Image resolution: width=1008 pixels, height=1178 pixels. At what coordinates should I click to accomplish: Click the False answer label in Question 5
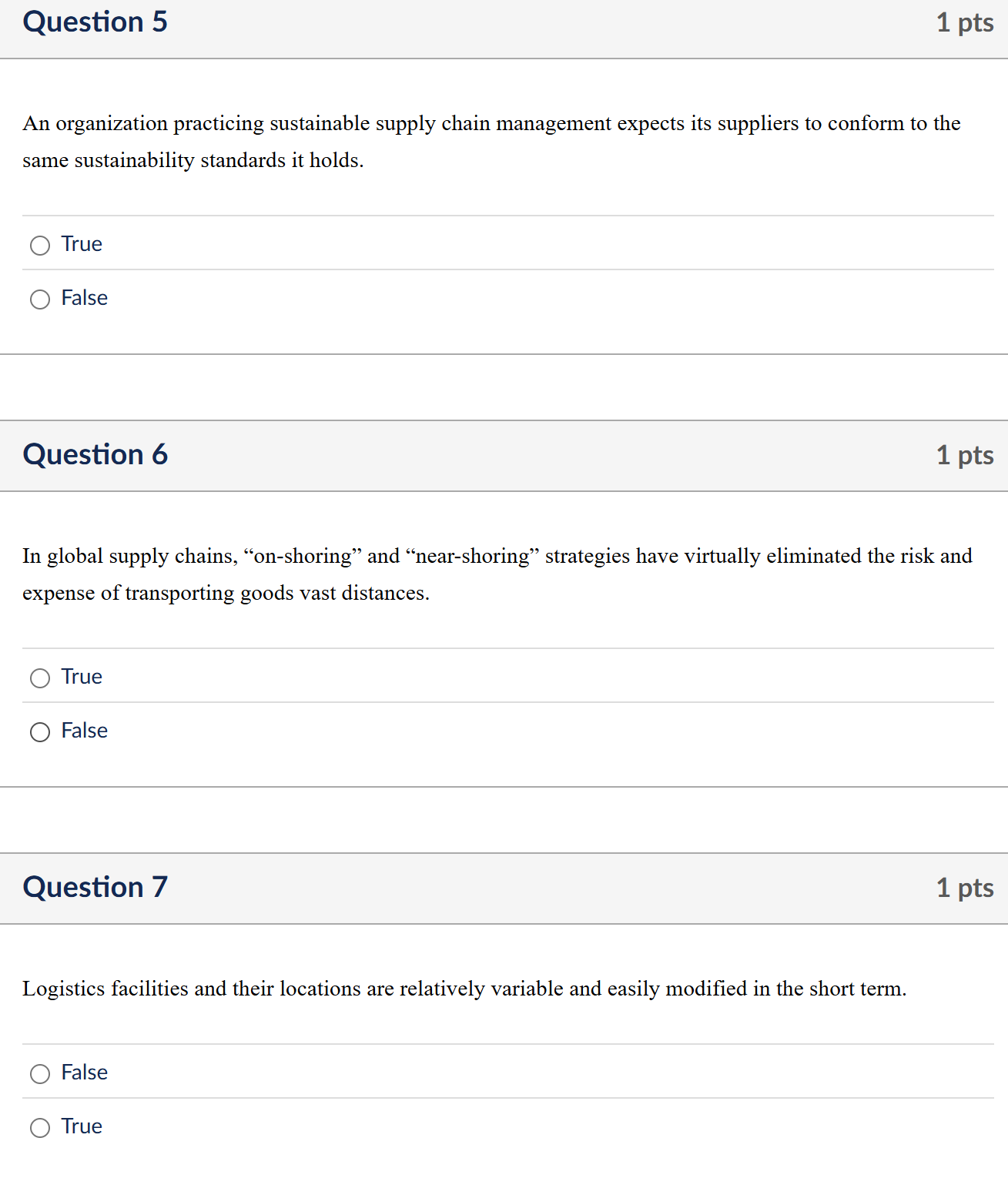point(85,298)
